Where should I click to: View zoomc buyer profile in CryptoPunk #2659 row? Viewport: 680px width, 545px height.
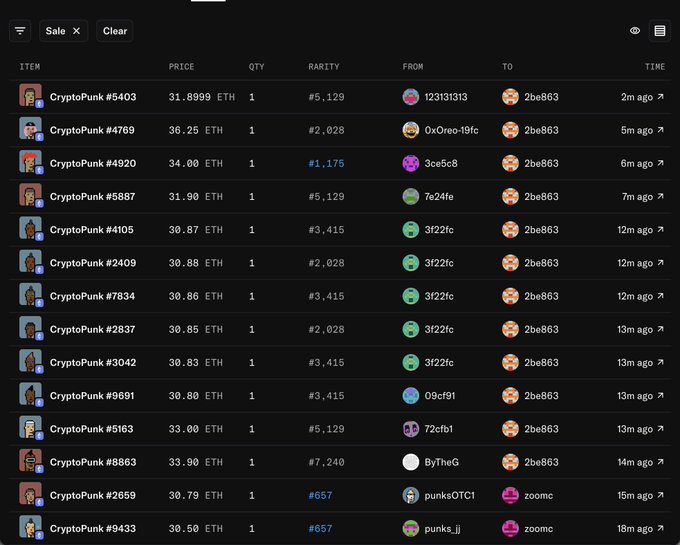click(538, 495)
